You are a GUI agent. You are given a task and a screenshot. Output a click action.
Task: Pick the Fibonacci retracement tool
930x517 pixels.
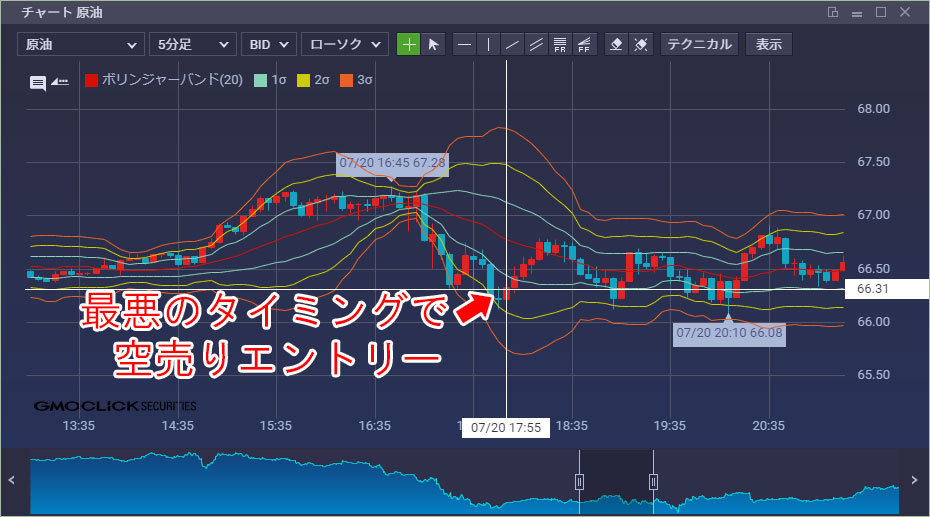pos(560,44)
